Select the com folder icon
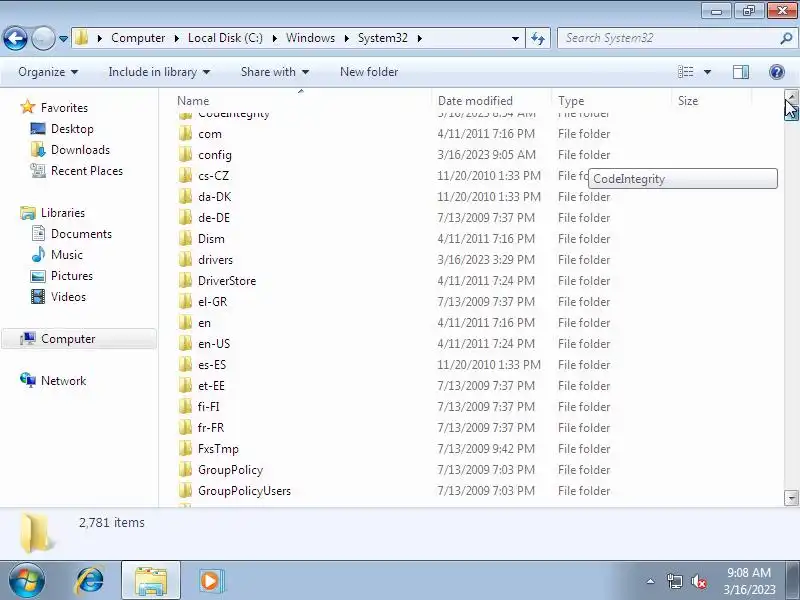Image resolution: width=800 pixels, height=600 pixels. tap(185, 134)
